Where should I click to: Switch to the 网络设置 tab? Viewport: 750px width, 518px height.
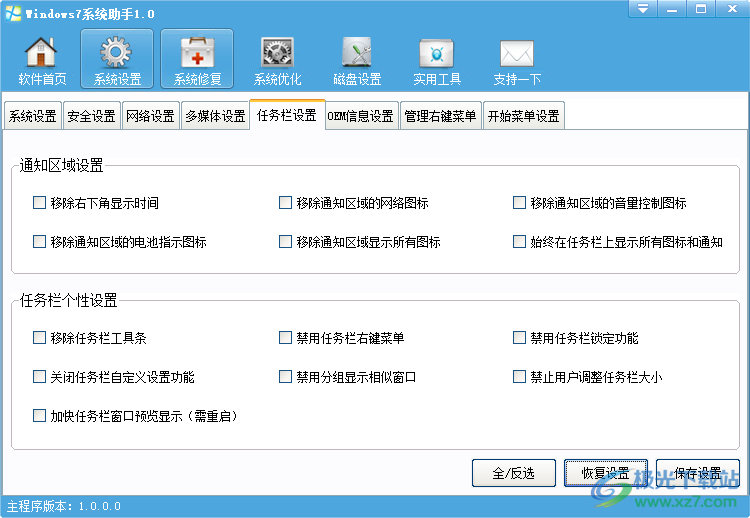151,116
